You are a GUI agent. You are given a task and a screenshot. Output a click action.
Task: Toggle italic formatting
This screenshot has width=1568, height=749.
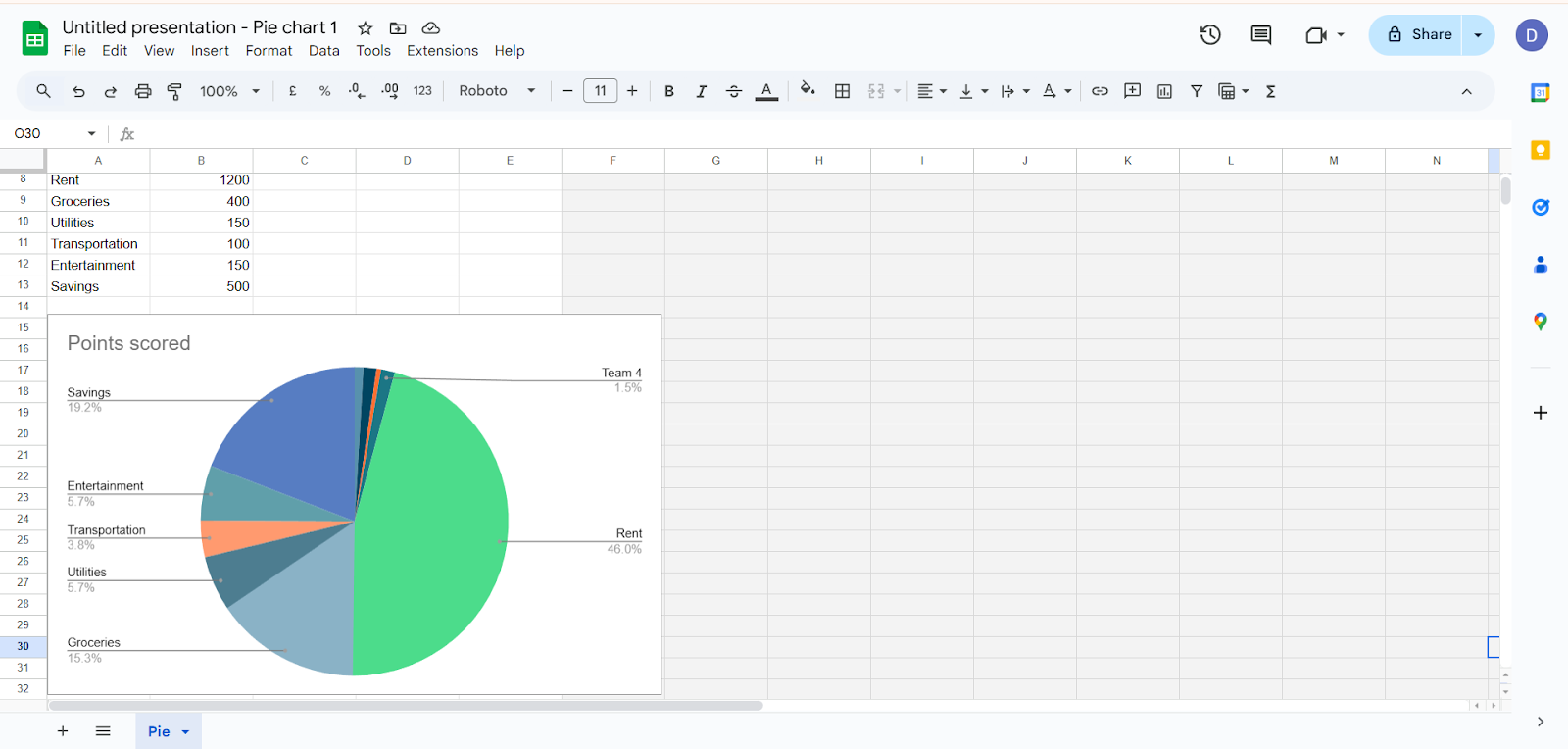tap(702, 91)
